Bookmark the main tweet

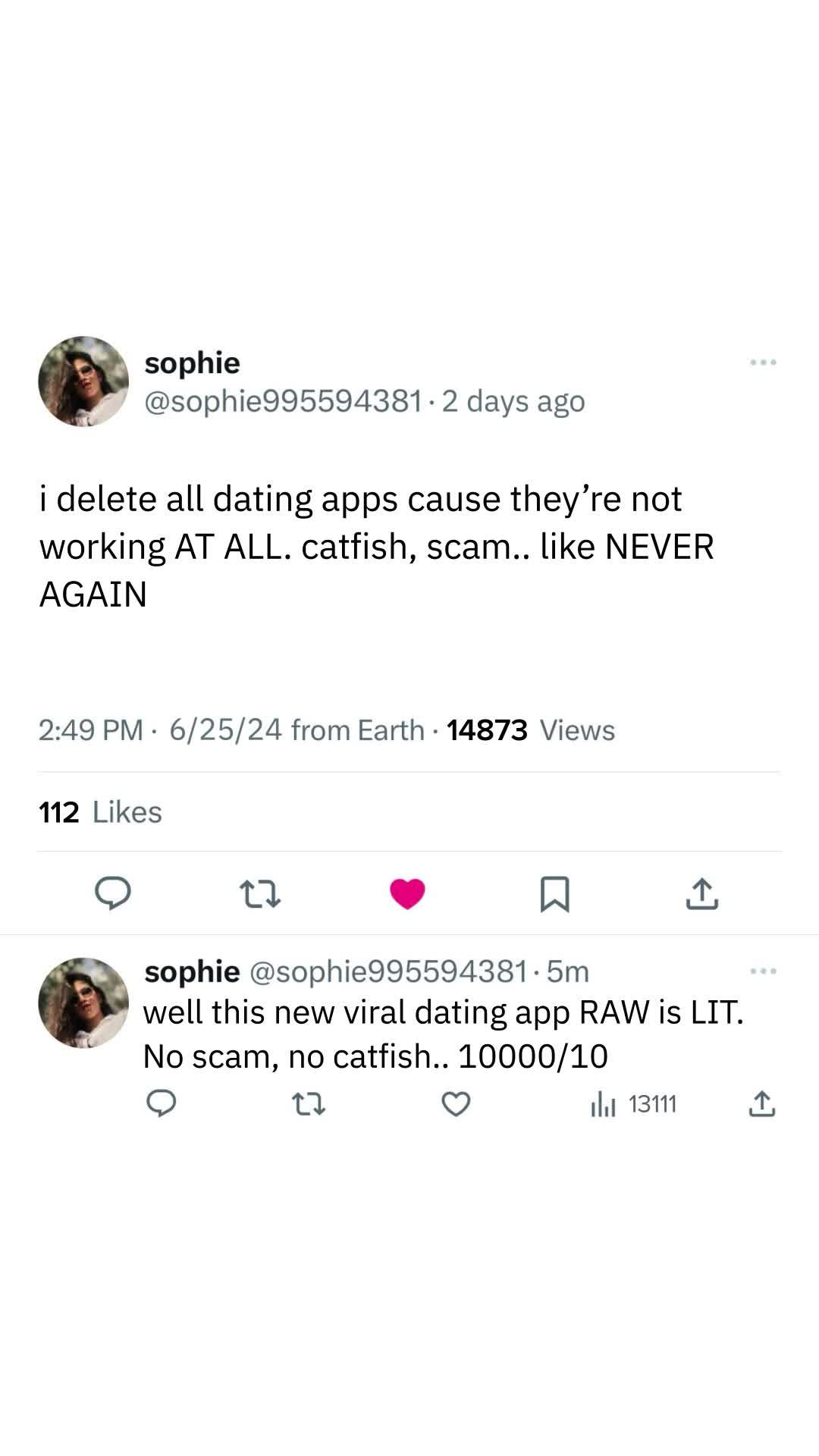[554, 893]
